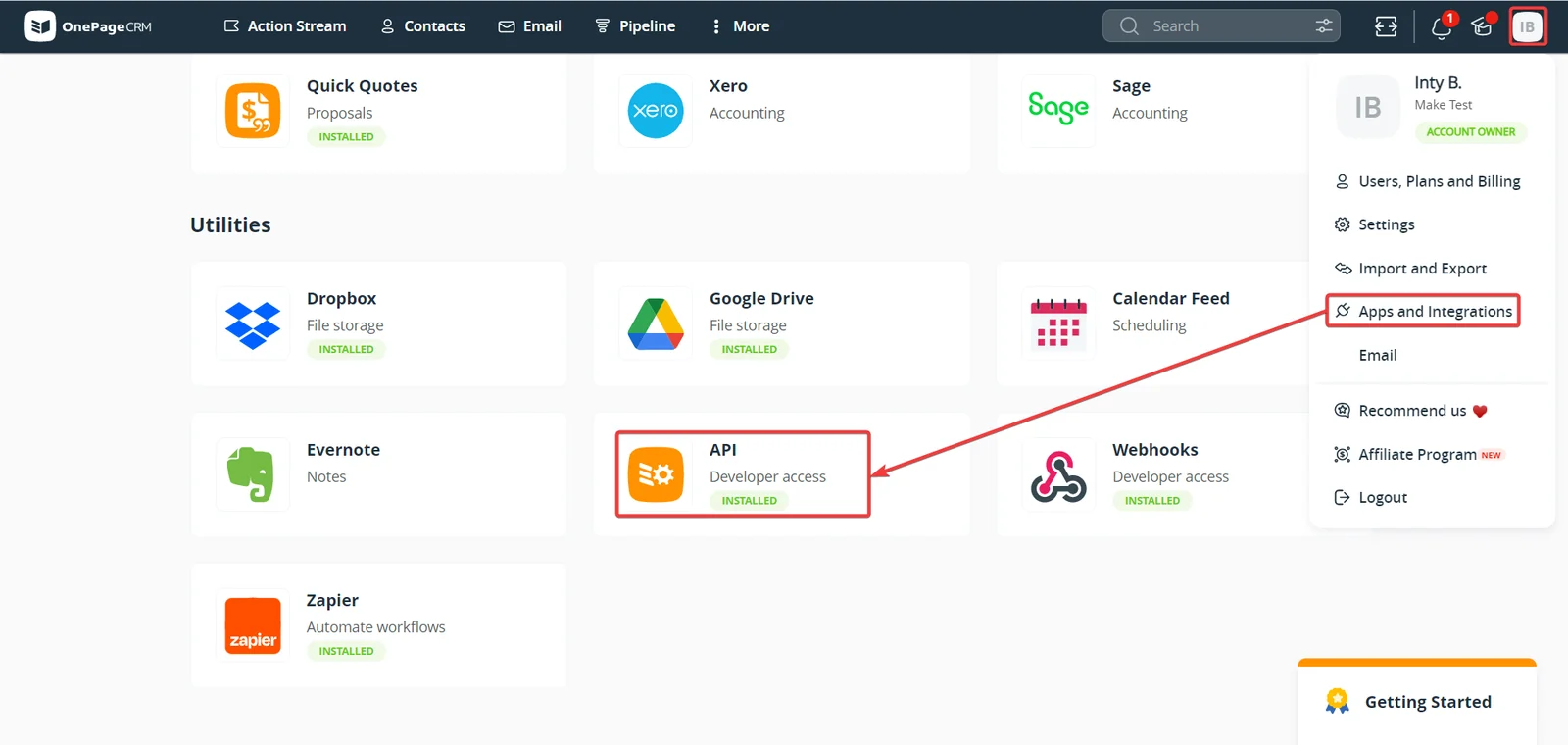Click the Utilities section heading
The height and width of the screenshot is (745, 1568).
point(230,224)
